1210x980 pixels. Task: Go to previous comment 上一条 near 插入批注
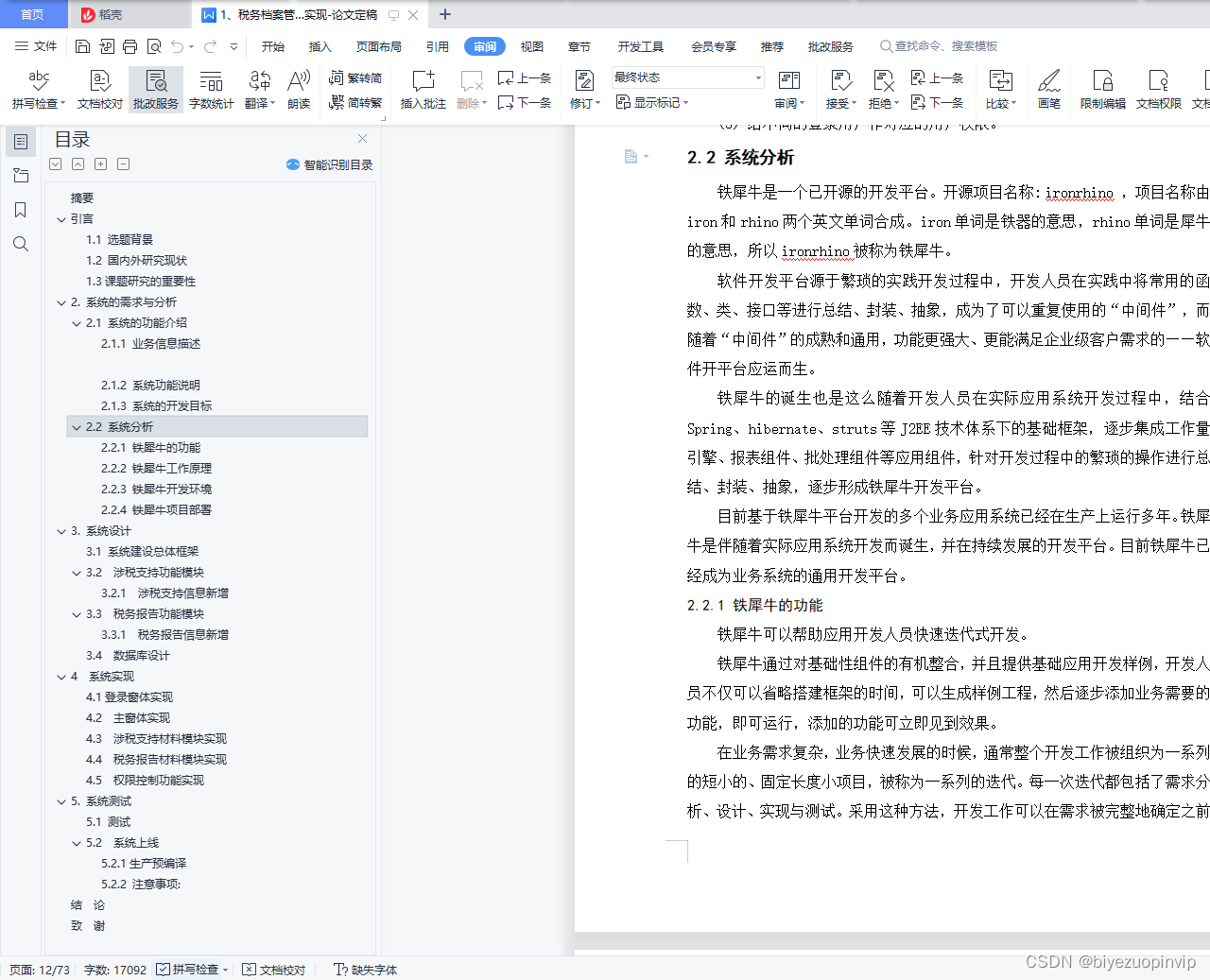tap(525, 78)
